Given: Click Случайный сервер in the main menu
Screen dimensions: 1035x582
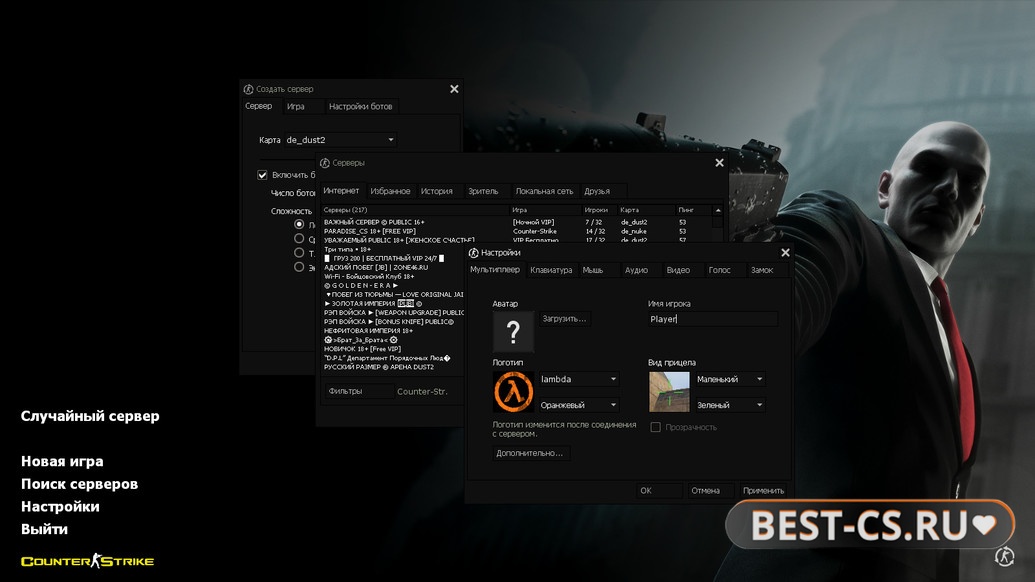Looking at the screenshot, I should pyautogui.click(x=90, y=416).
